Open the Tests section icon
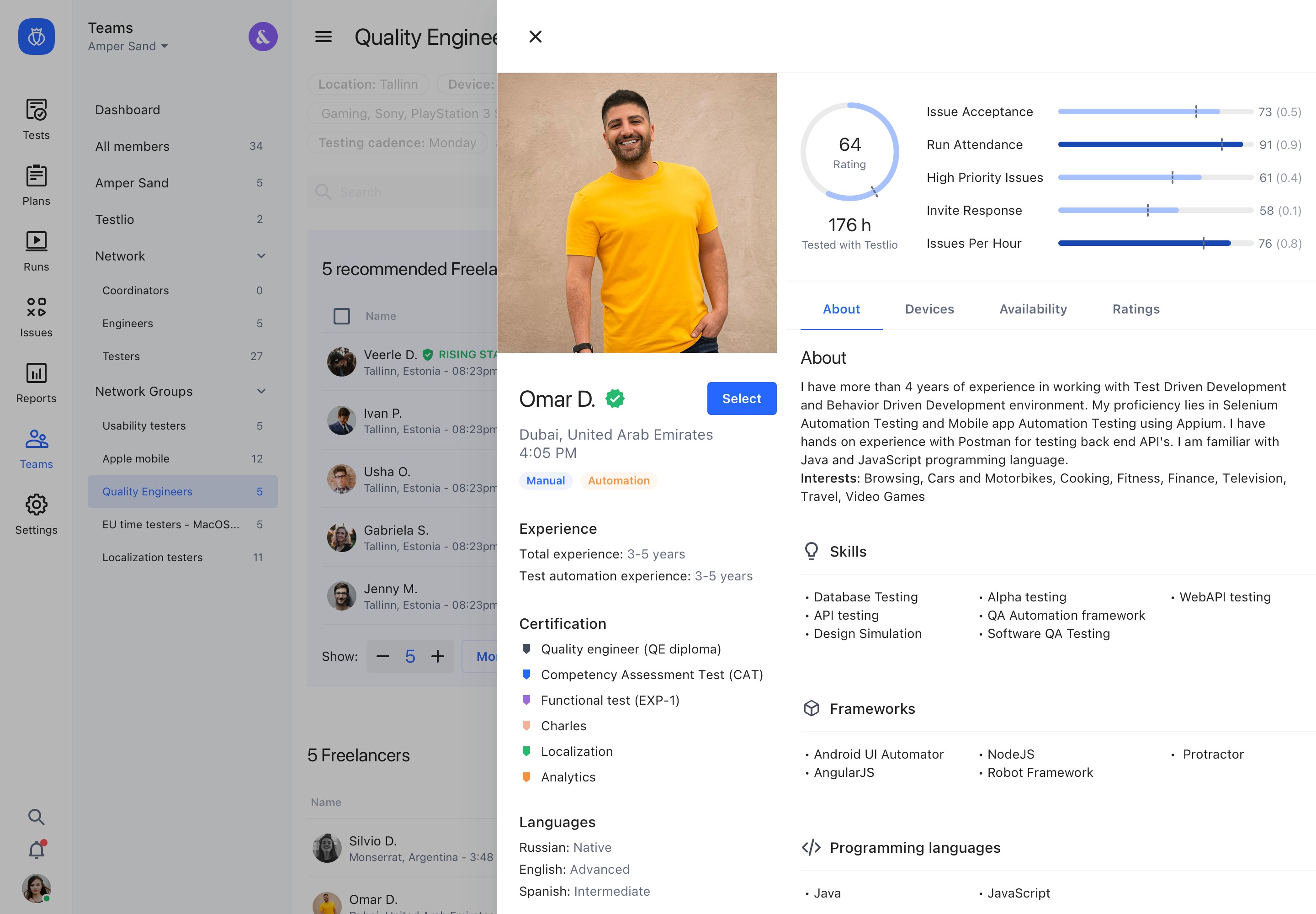 36,110
